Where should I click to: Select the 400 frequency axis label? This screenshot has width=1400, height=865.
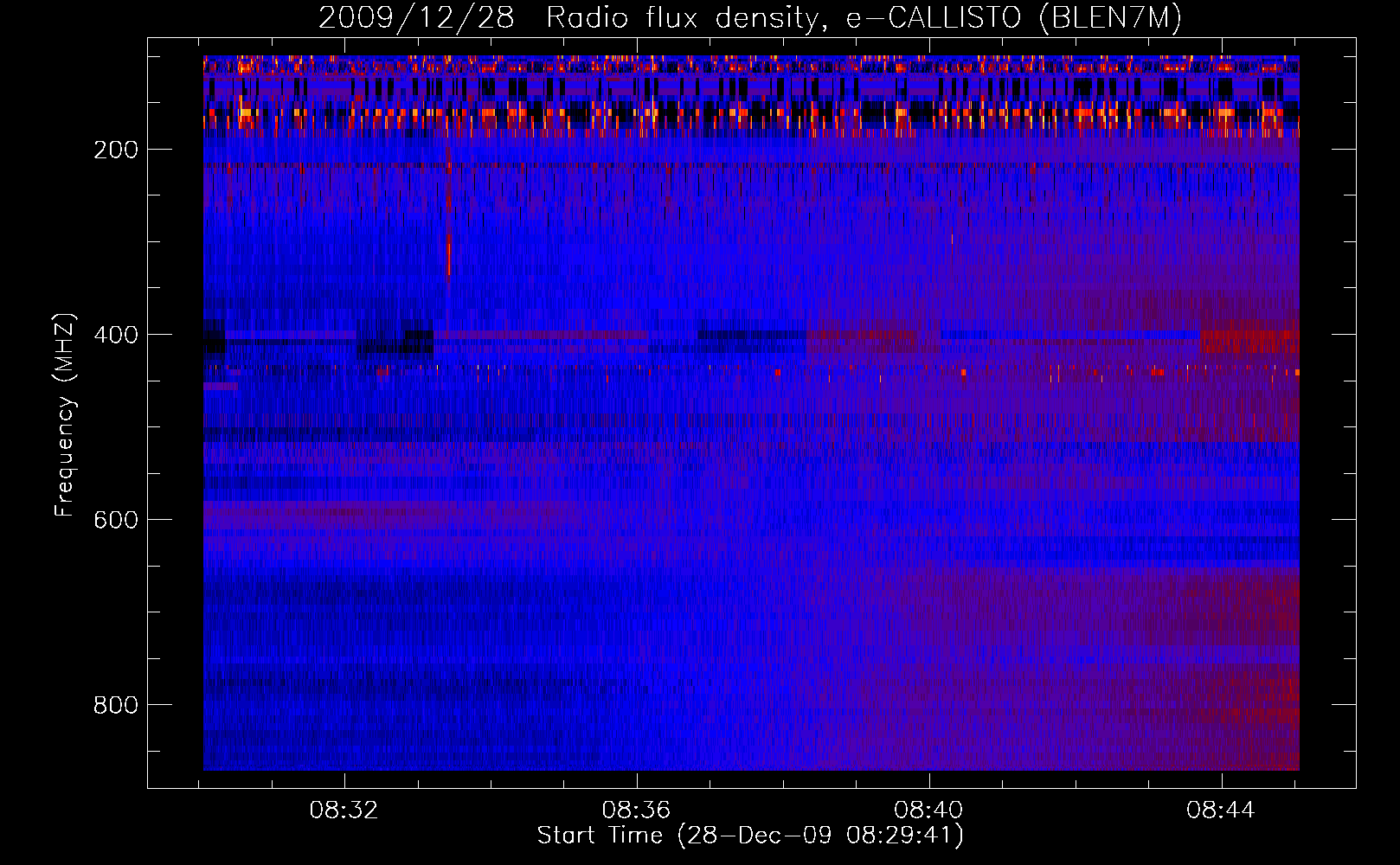pos(116,335)
